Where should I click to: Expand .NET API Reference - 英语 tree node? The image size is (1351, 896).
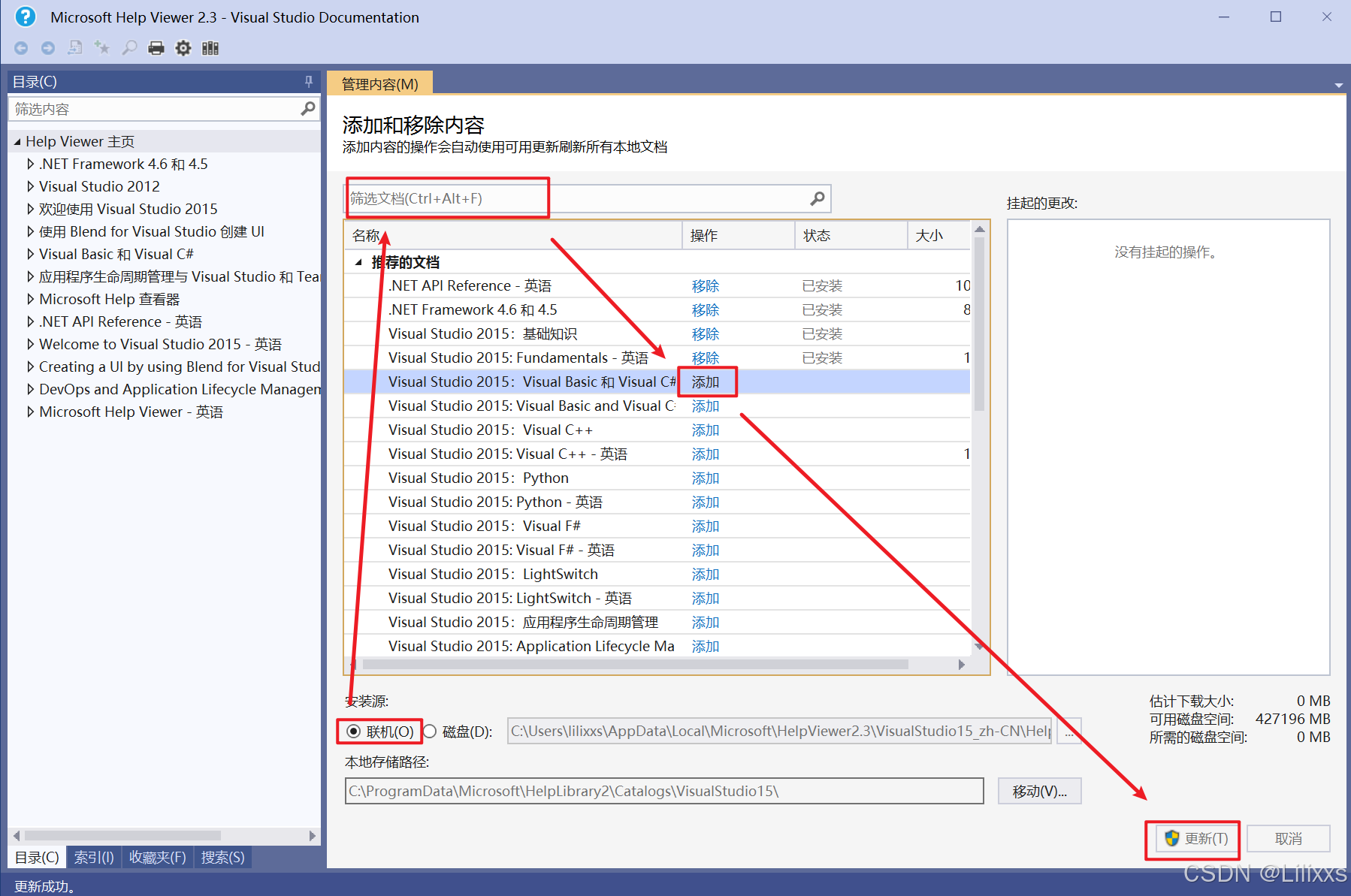click(x=31, y=321)
